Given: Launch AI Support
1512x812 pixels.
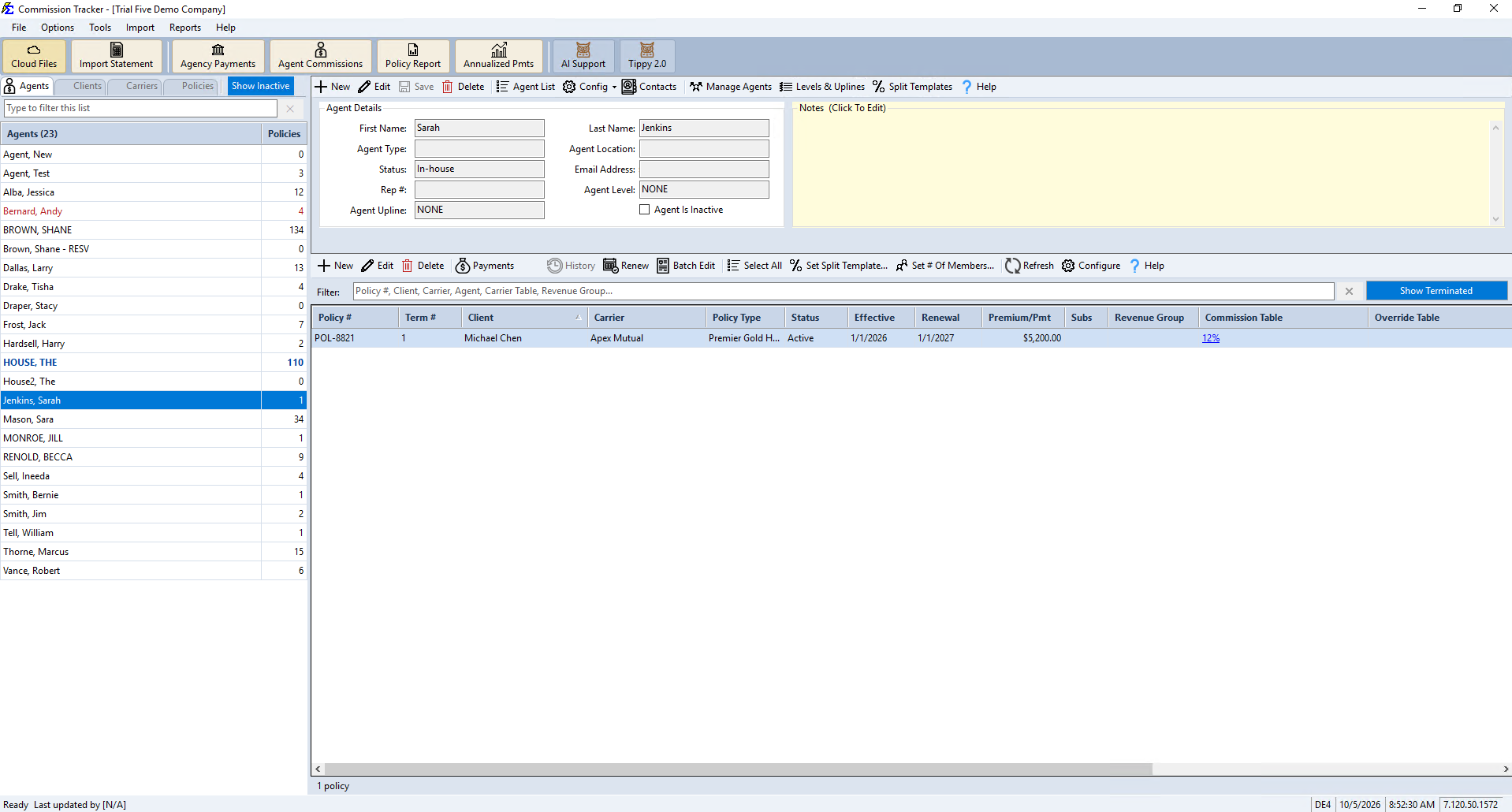Looking at the screenshot, I should [x=583, y=56].
